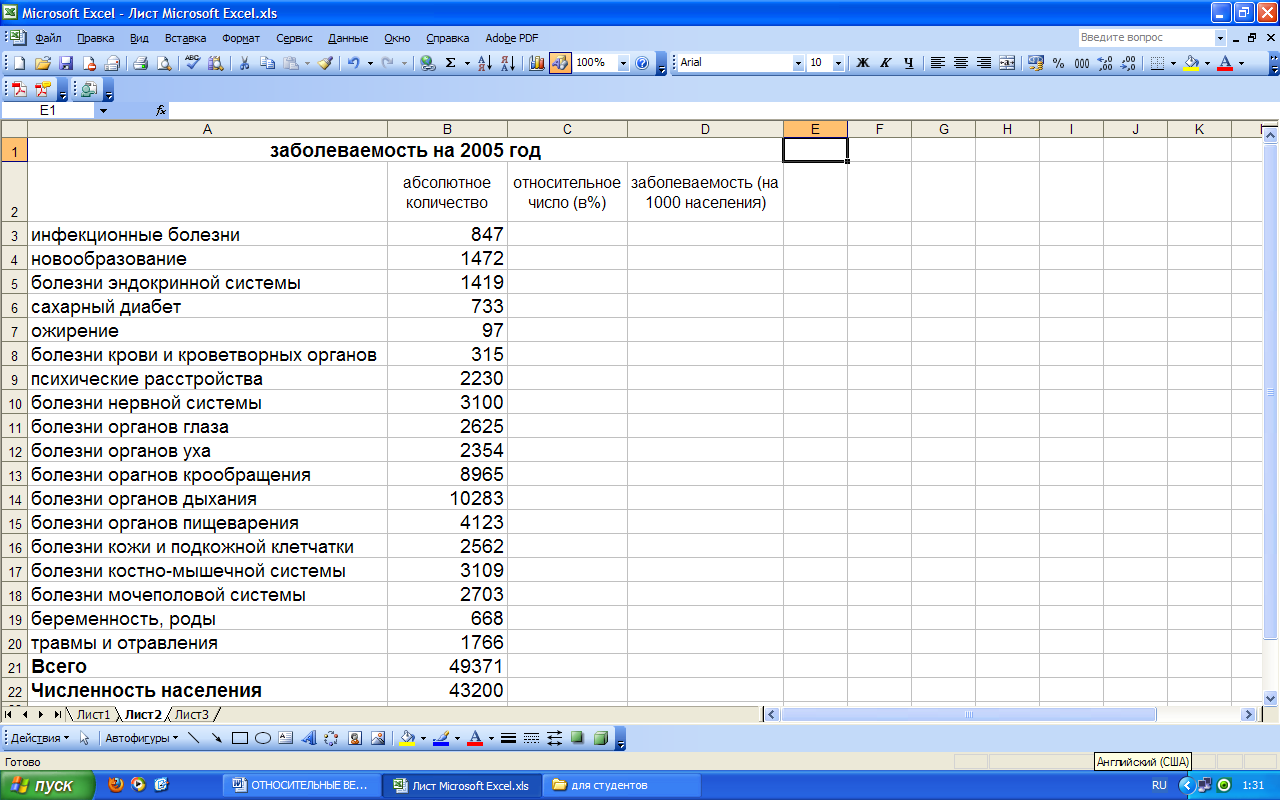Open the AutoSum functions dropdown arrow
This screenshot has height=800, width=1280.
[x=466, y=63]
